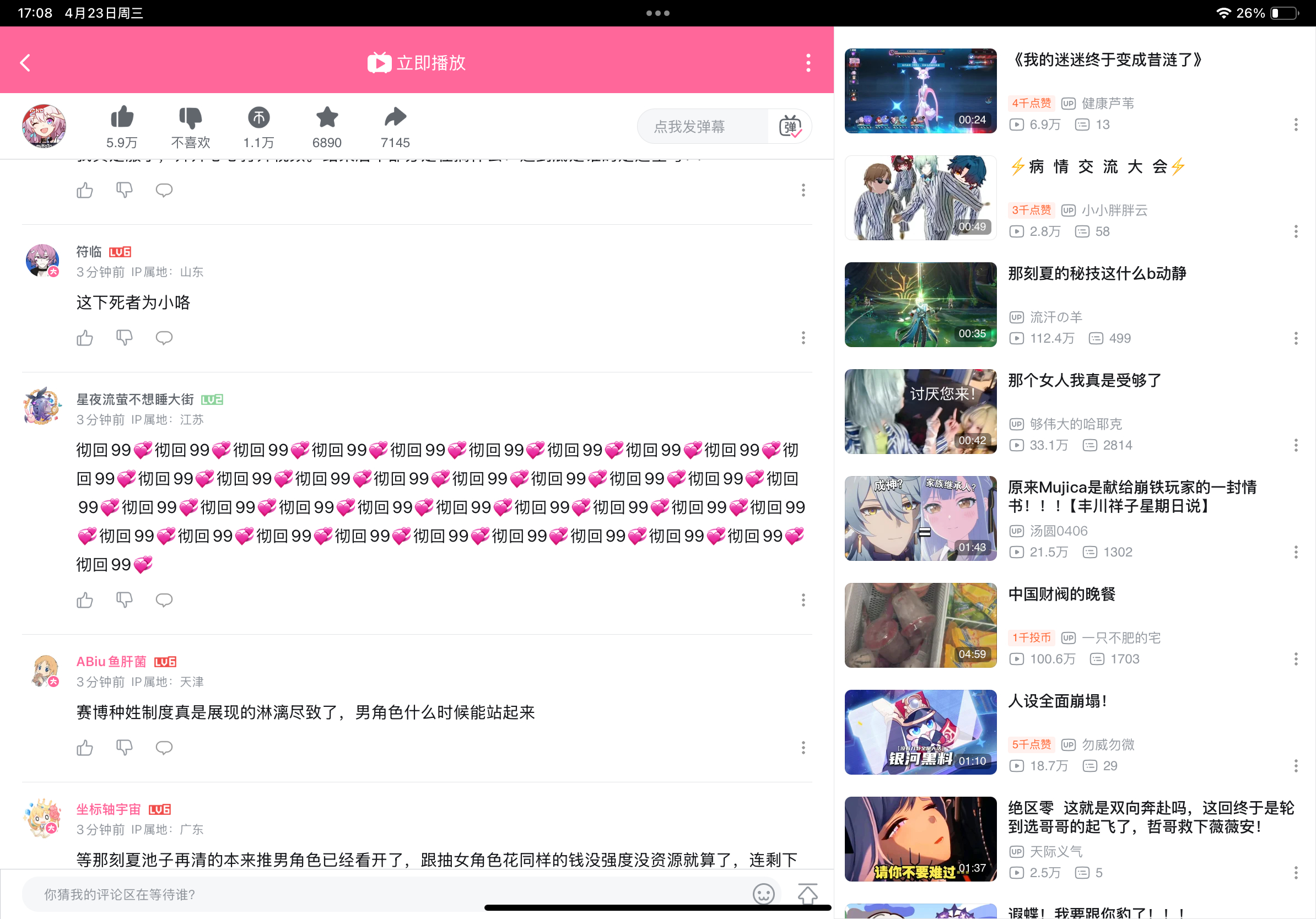Click the 点我发弹幕 input field

[x=702, y=126]
